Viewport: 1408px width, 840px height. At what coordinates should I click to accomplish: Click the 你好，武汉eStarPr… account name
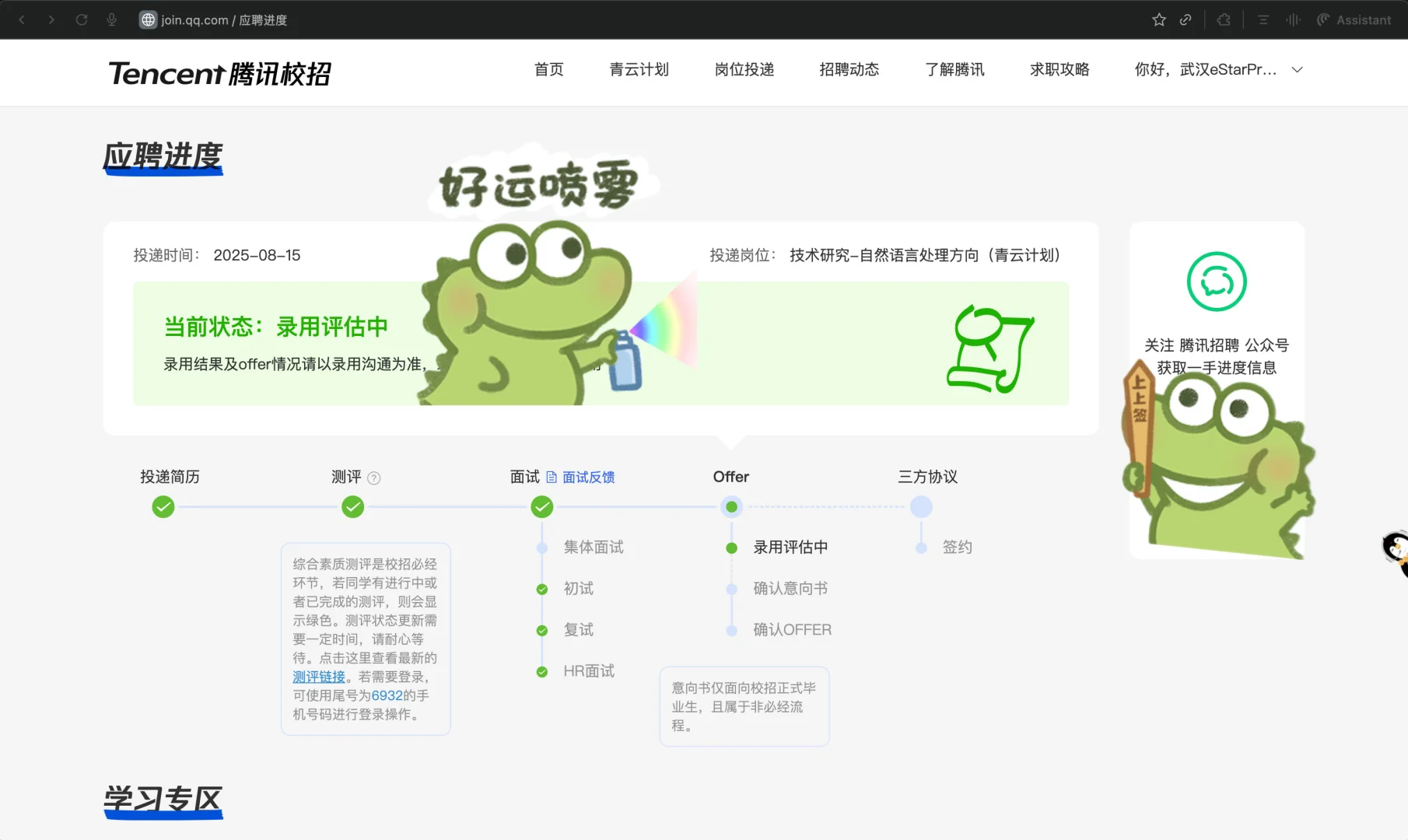[x=1205, y=69]
